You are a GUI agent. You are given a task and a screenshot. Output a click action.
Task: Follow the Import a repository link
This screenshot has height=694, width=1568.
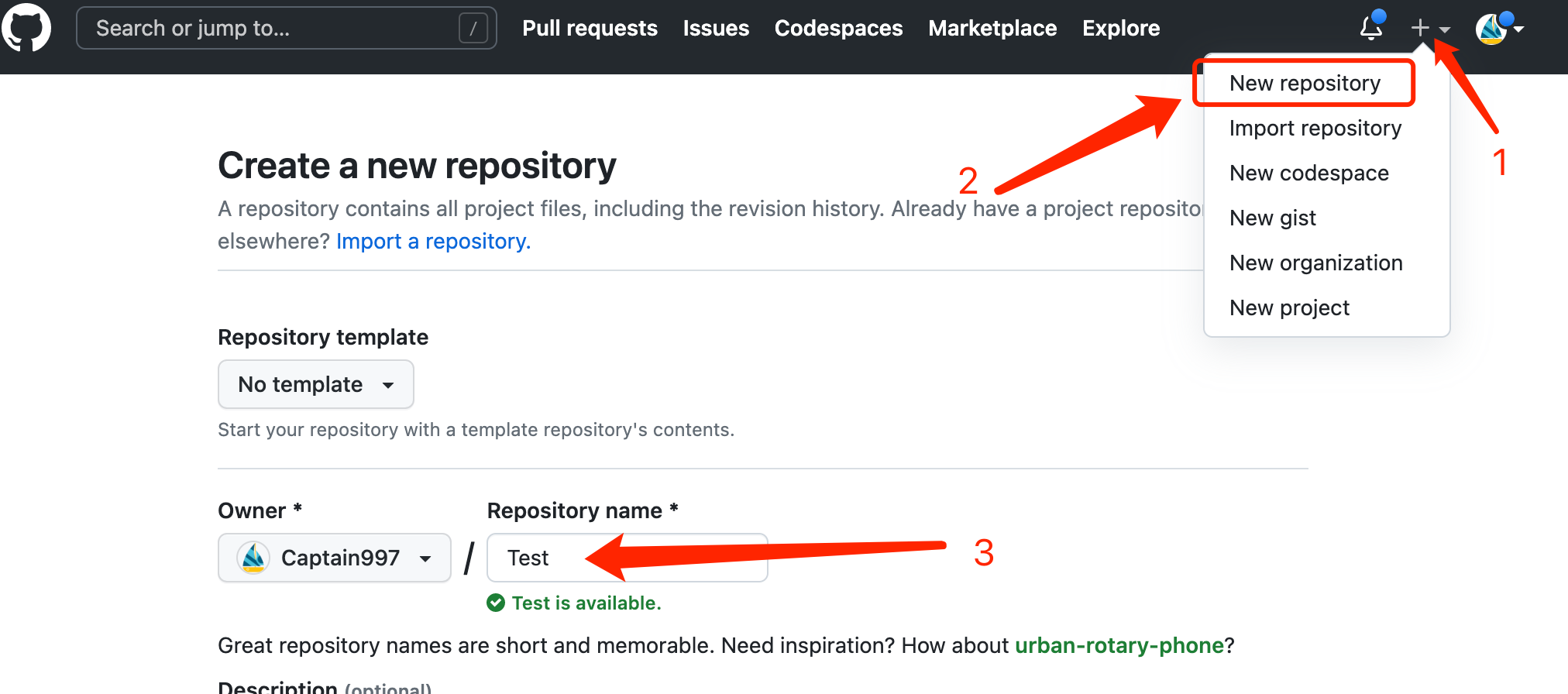(x=433, y=242)
